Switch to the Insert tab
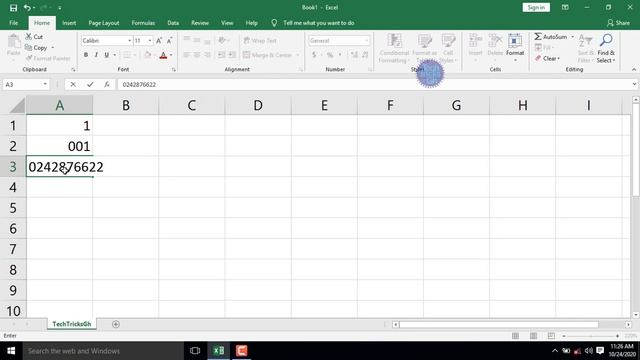This screenshot has width=640, height=360. 69,23
